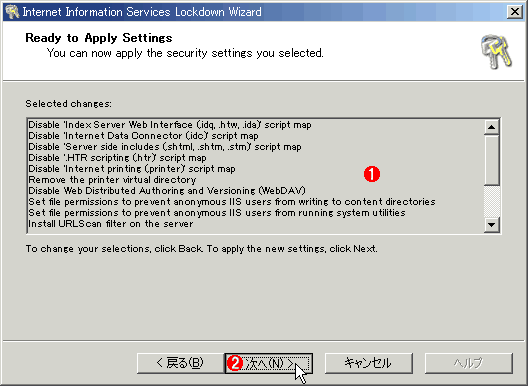Click the scrollbar up arrow in Selected changes
The image size is (528, 386).
492,127
